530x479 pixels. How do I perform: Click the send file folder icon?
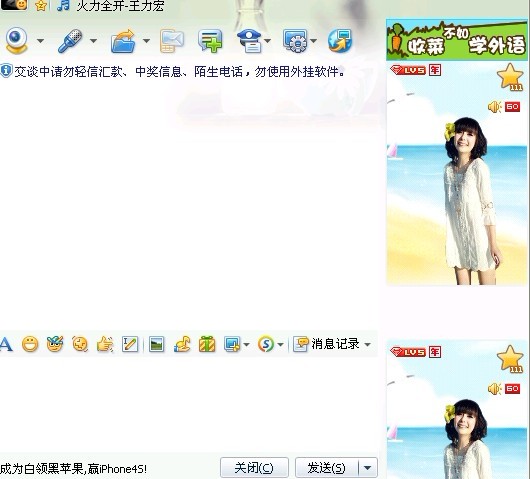pyautogui.click(x=123, y=41)
